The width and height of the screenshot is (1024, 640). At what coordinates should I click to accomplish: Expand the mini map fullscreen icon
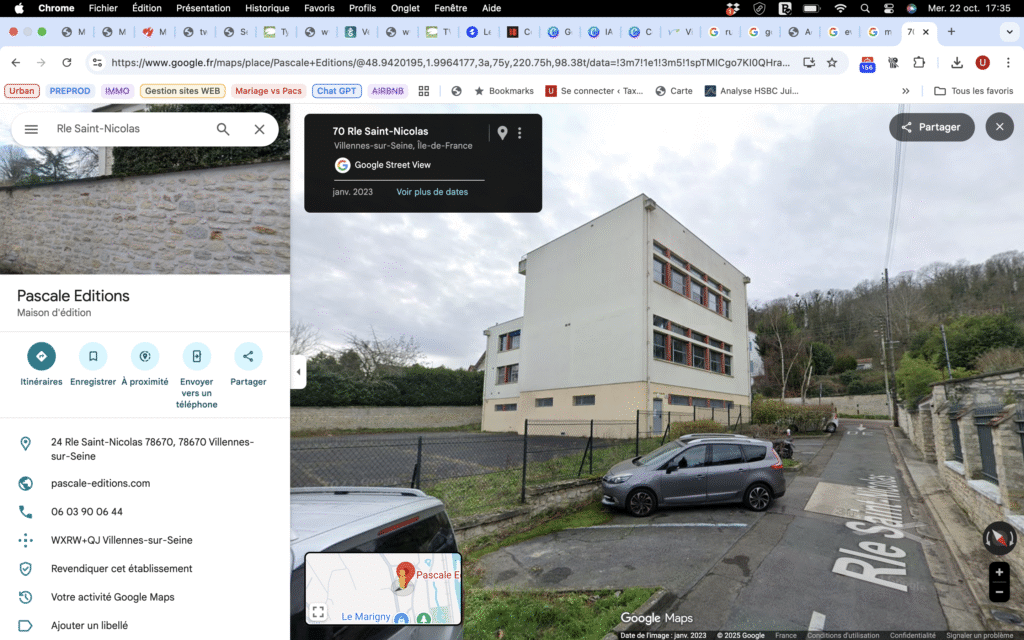tap(318, 611)
